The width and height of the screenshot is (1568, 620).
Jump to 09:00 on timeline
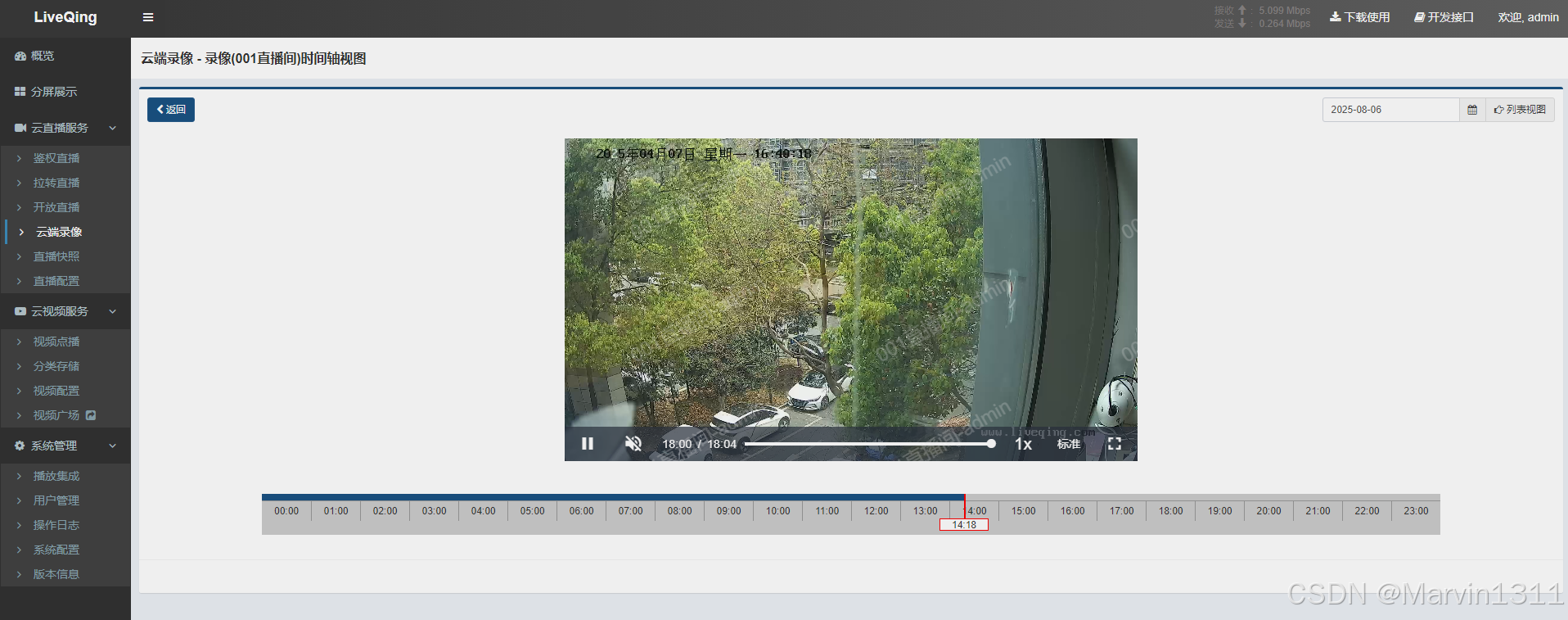point(728,511)
